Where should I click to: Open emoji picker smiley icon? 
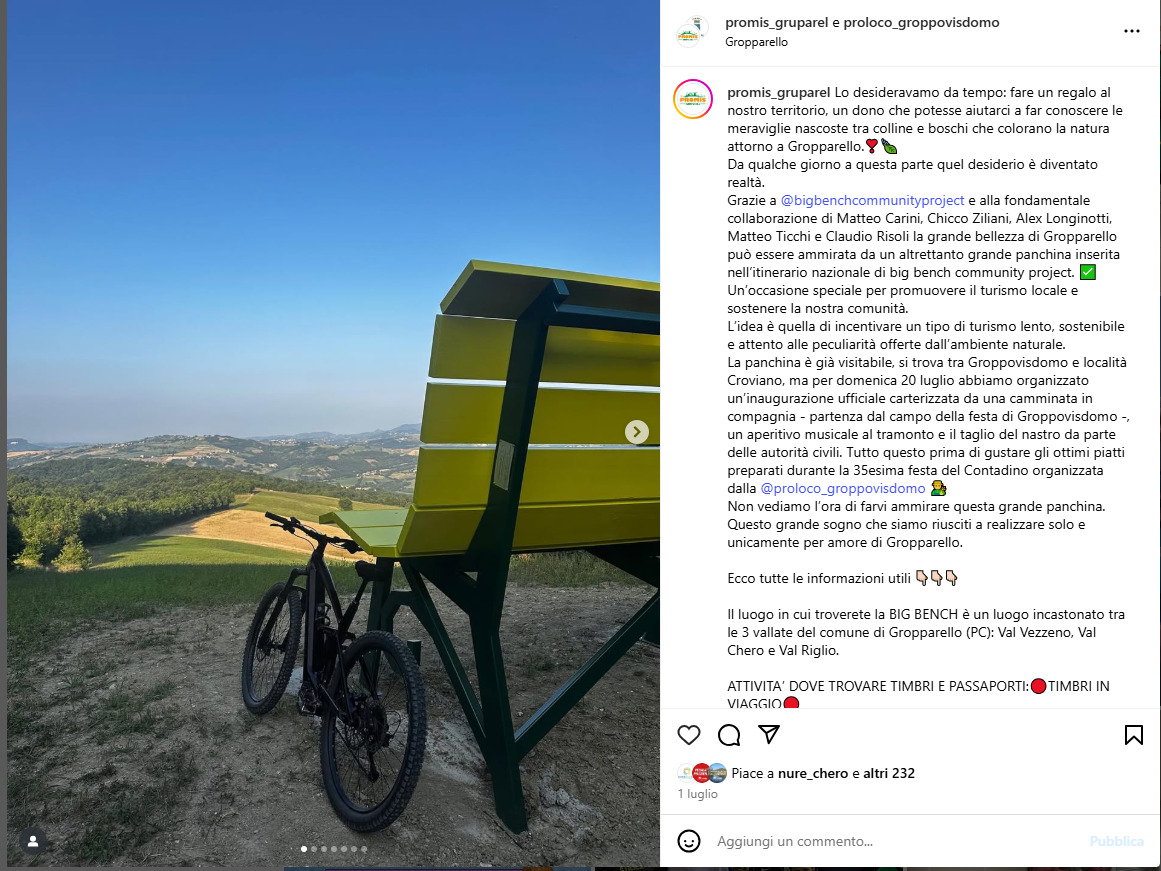click(689, 841)
